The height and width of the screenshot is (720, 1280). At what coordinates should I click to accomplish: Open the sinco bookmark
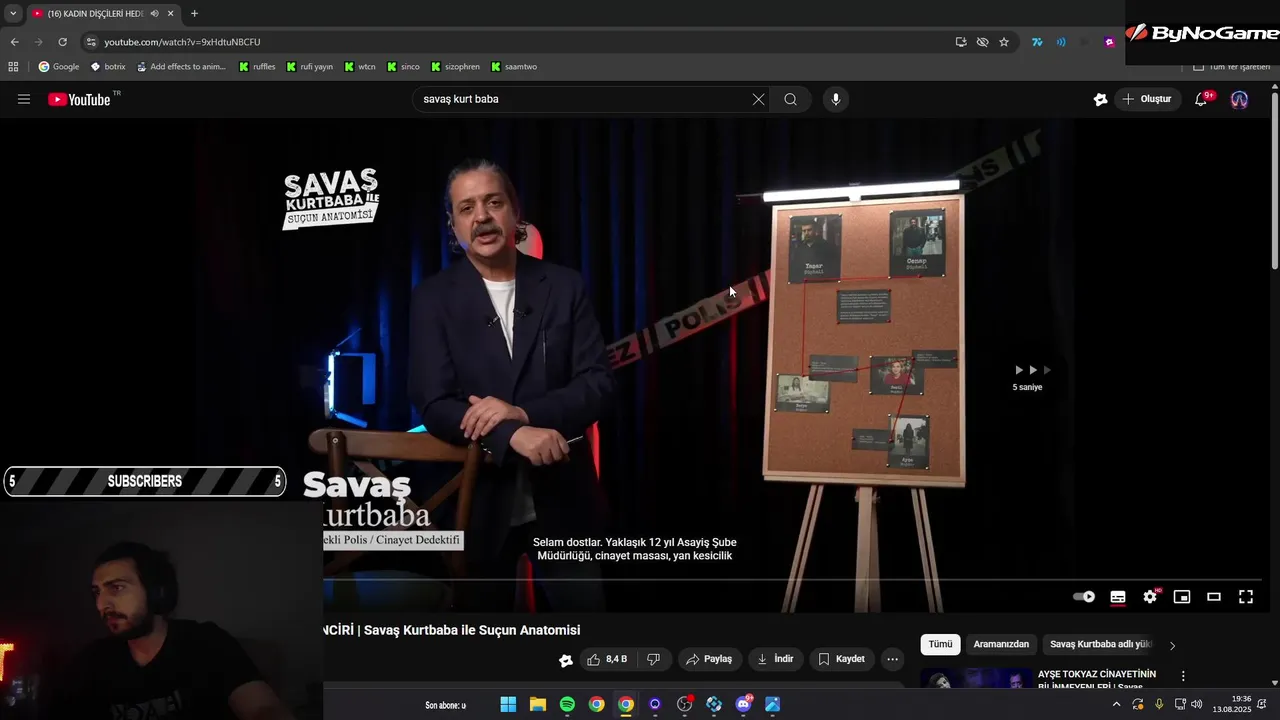403,67
